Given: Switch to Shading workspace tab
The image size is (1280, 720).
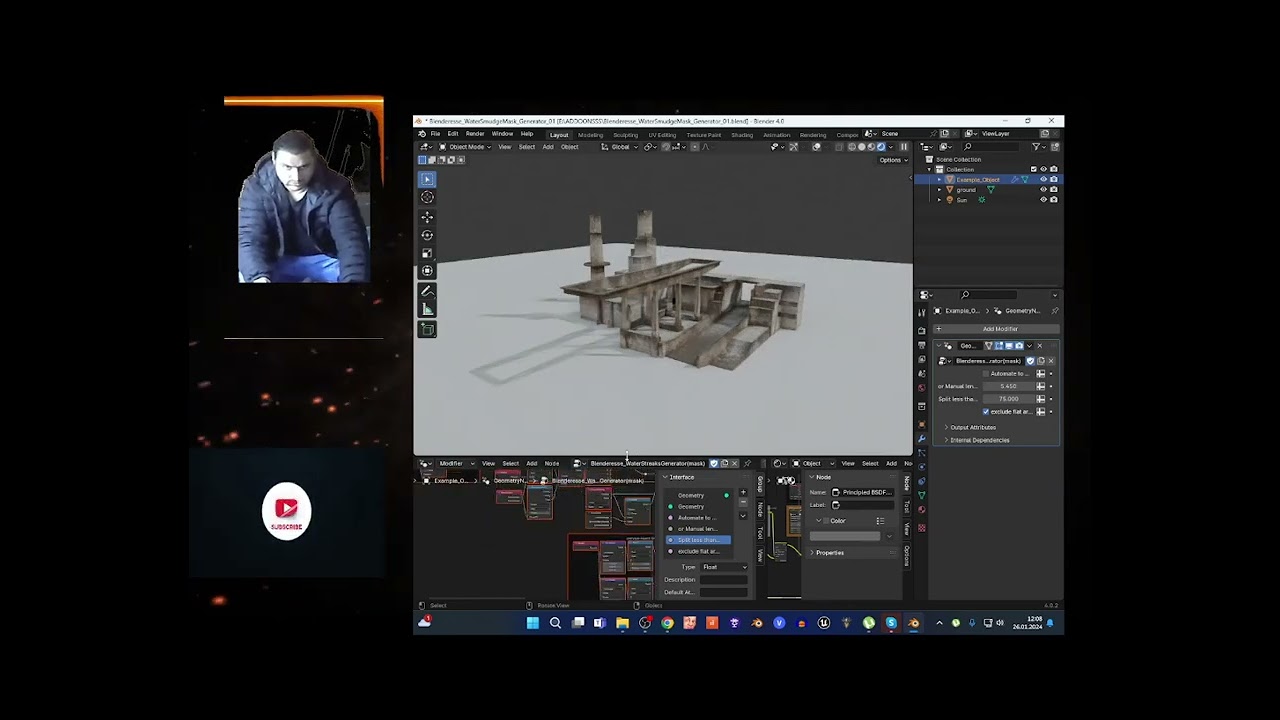Looking at the screenshot, I should (x=742, y=135).
